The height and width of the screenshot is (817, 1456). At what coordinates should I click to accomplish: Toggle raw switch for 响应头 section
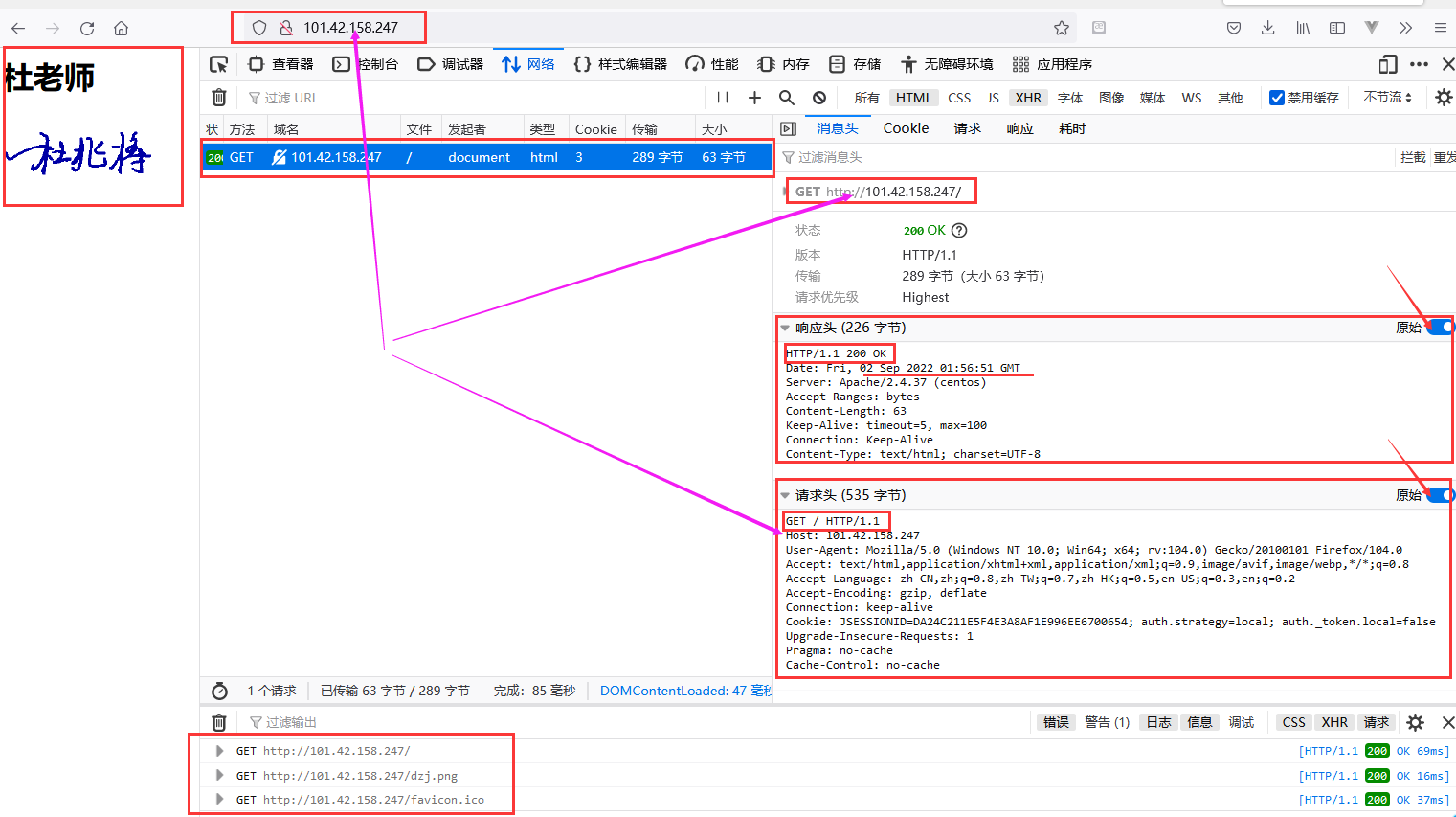click(1440, 328)
